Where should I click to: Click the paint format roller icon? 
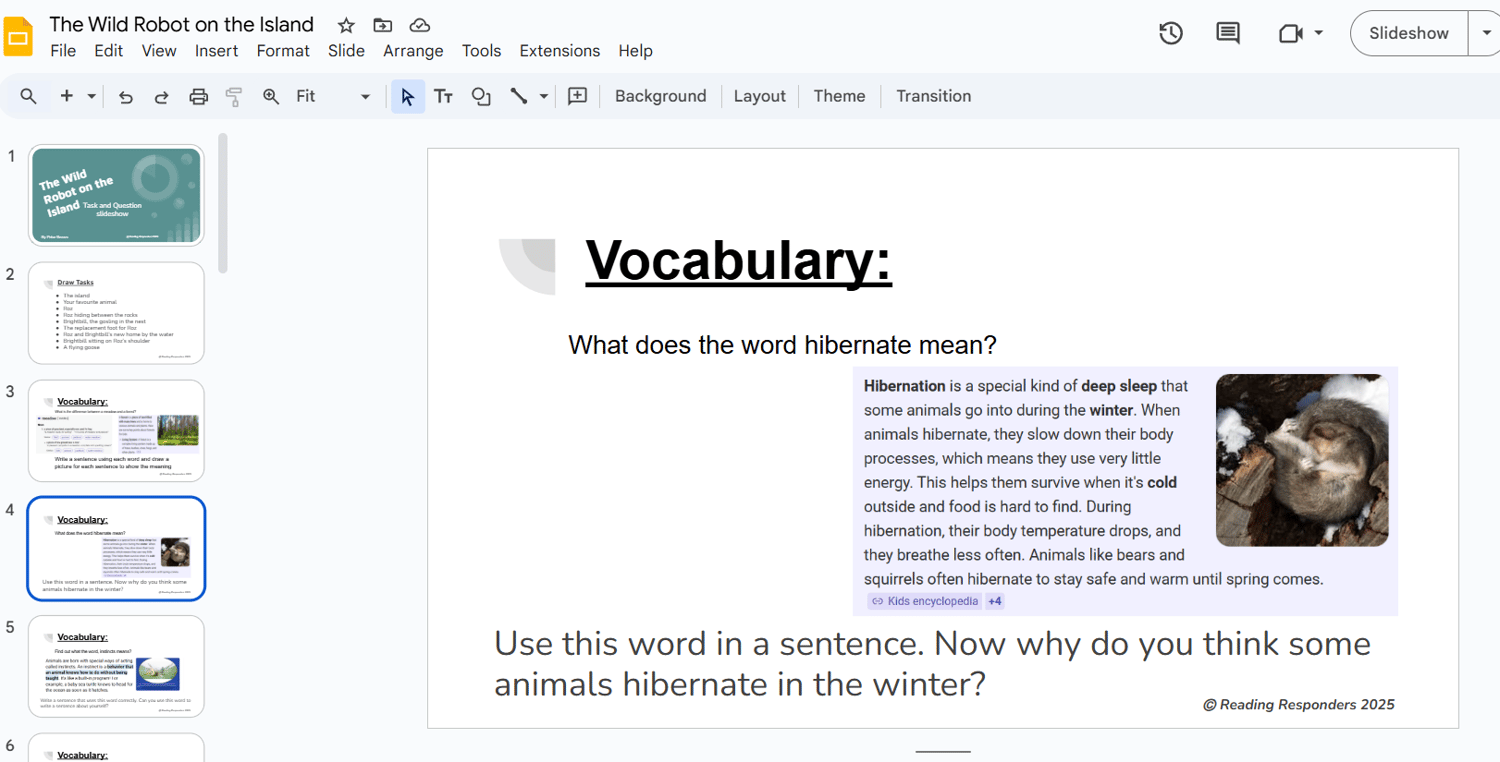[x=234, y=96]
